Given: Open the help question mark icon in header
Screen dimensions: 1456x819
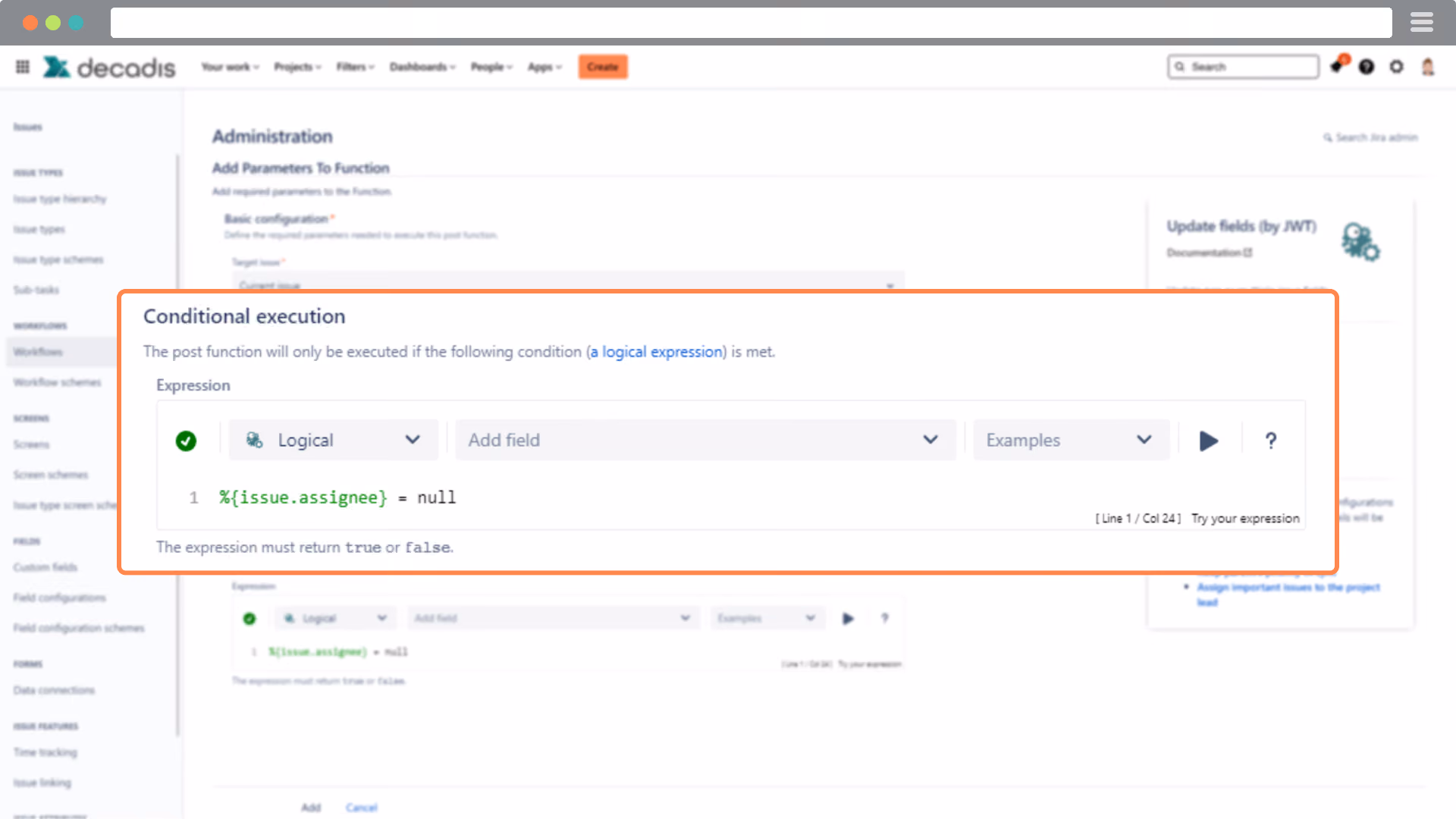Looking at the screenshot, I should pos(1367,67).
